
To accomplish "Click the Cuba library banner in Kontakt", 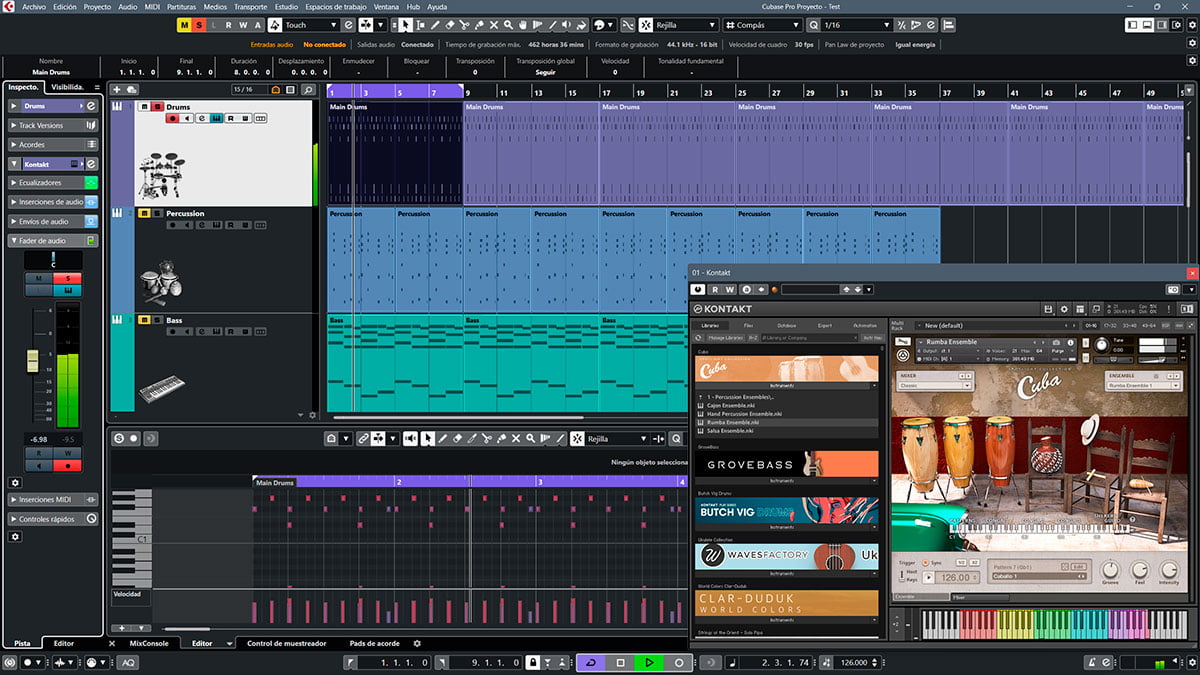I will 786,369.
